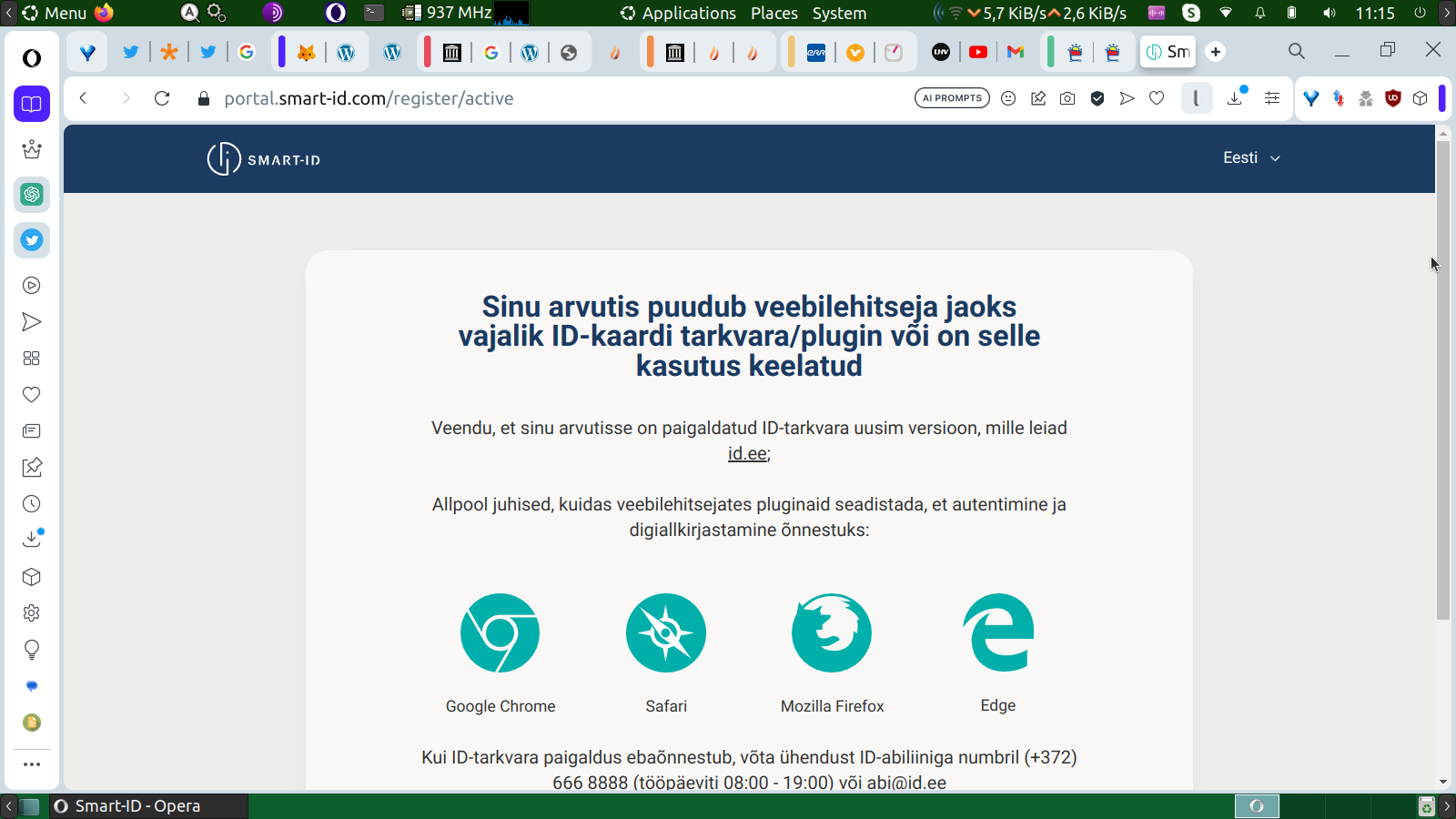Click the notification bell in the tray
Image resolution: width=1456 pixels, height=819 pixels.
[x=1260, y=13]
